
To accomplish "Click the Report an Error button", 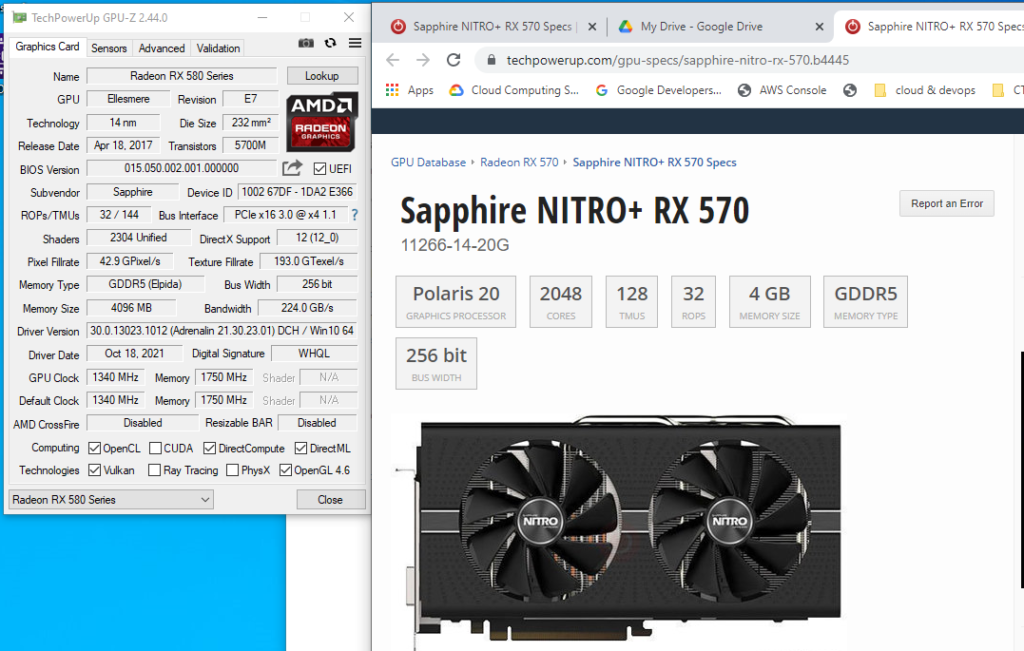I will (x=946, y=204).
